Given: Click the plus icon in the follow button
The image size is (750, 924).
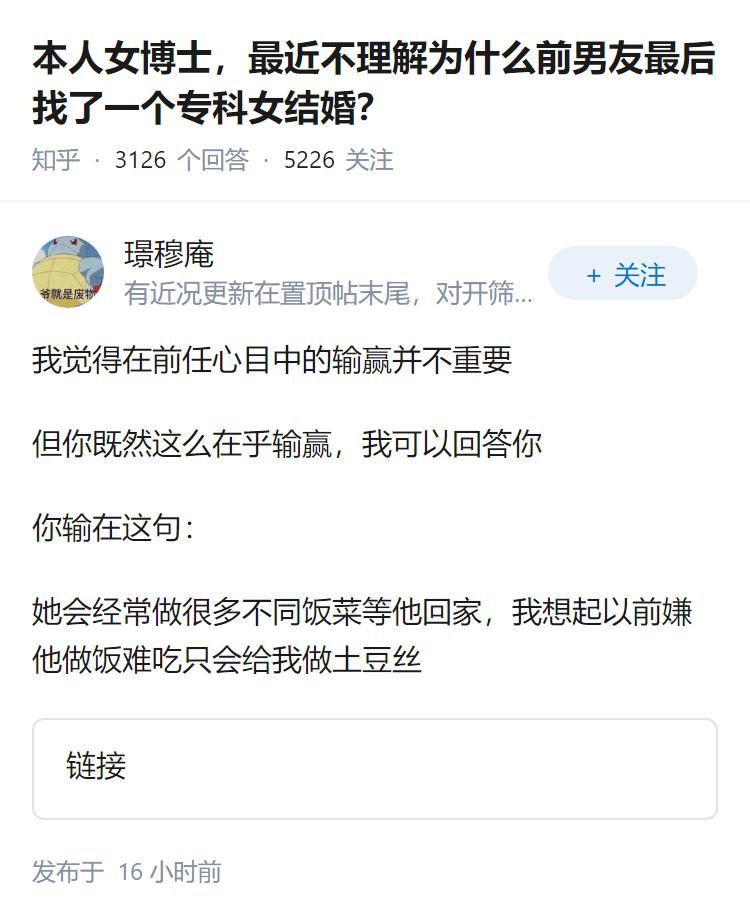Looking at the screenshot, I should [595, 274].
